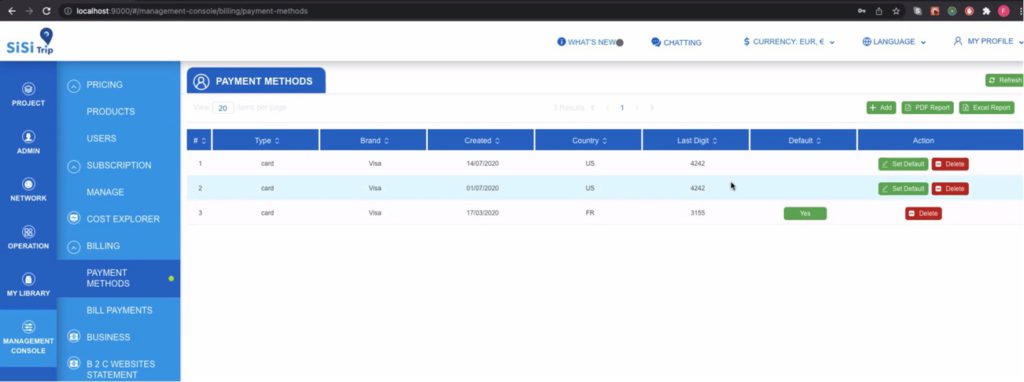Open the browser extensions puzzle icon
1024x382 pixels.
[986, 11]
